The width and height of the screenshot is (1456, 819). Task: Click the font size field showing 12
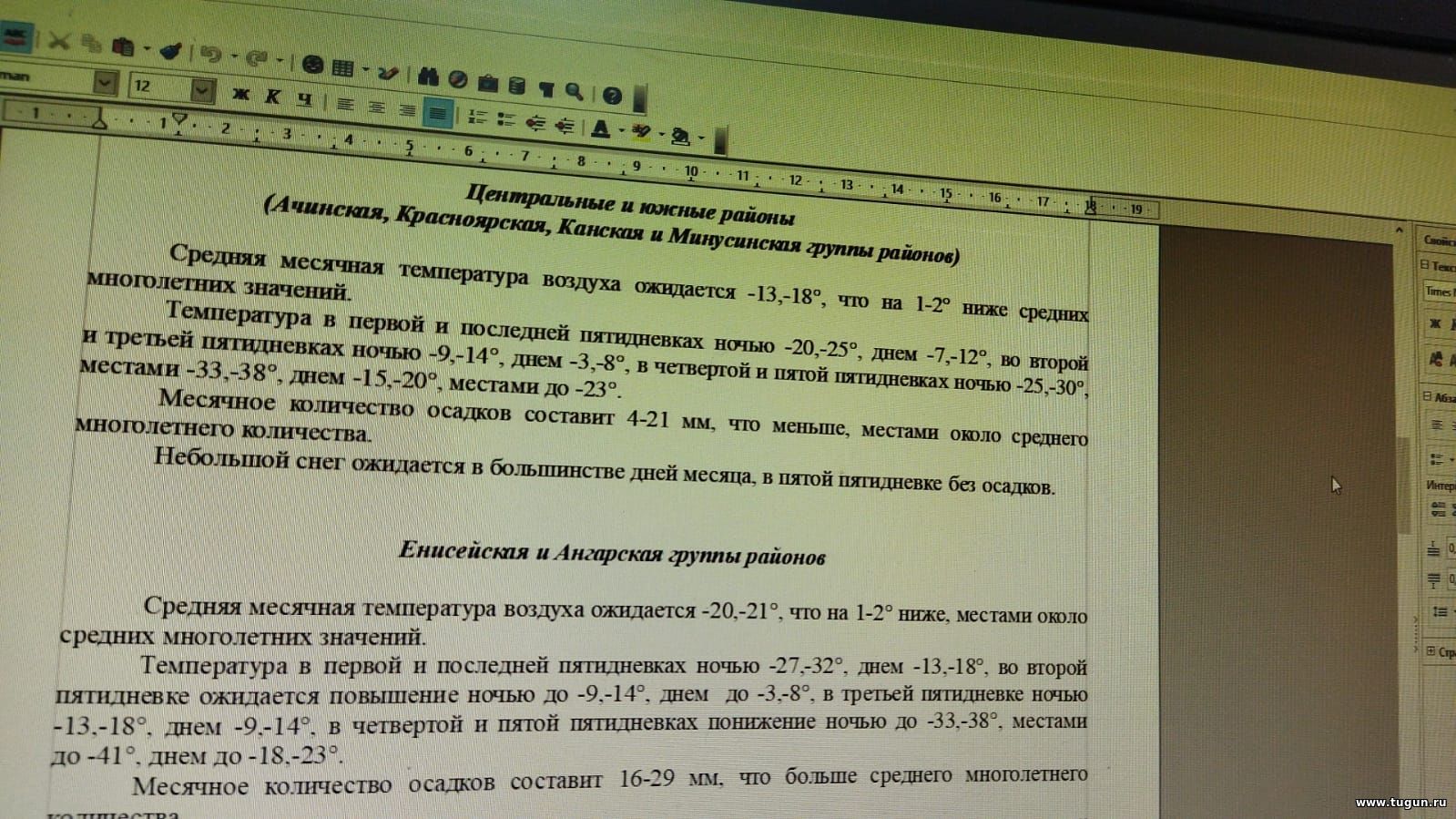tap(160, 87)
